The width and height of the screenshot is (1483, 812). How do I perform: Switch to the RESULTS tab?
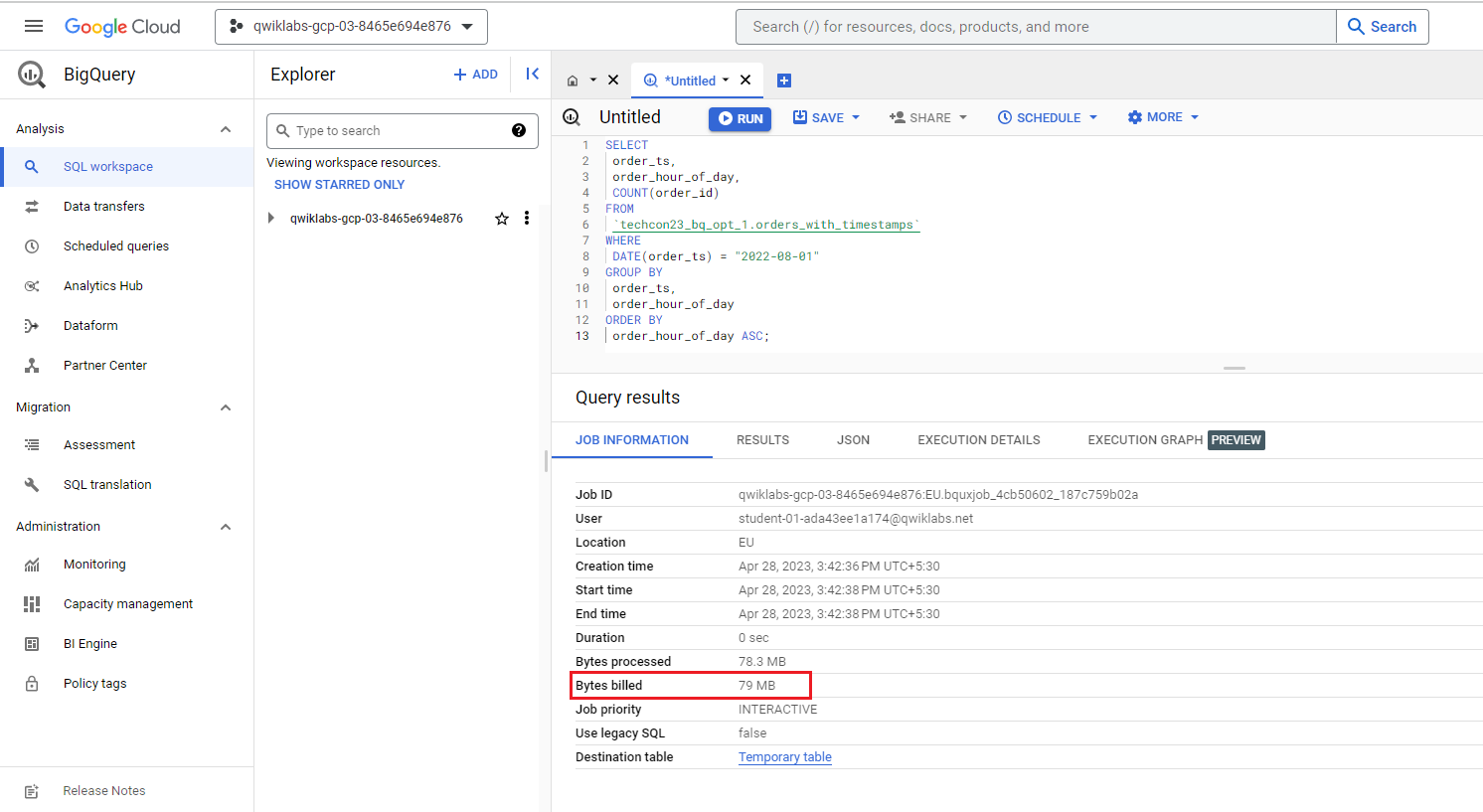pyautogui.click(x=762, y=440)
